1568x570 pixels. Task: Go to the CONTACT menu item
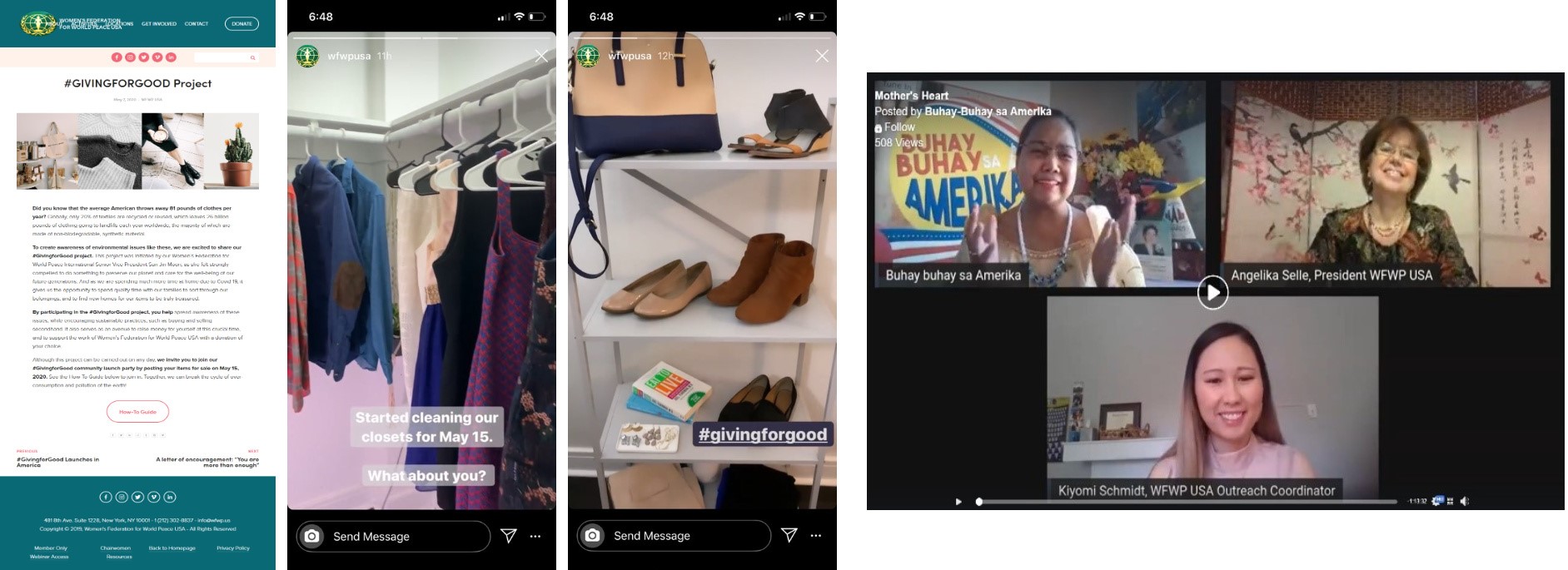pyautogui.click(x=197, y=24)
